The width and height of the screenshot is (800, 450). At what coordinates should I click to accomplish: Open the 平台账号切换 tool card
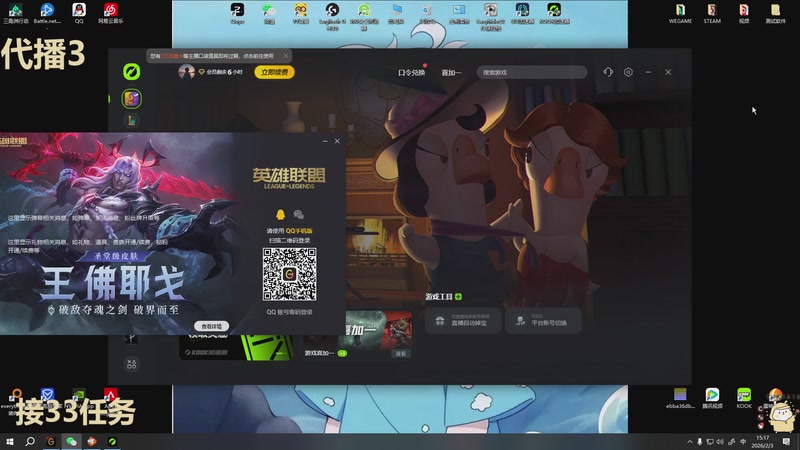click(x=543, y=320)
